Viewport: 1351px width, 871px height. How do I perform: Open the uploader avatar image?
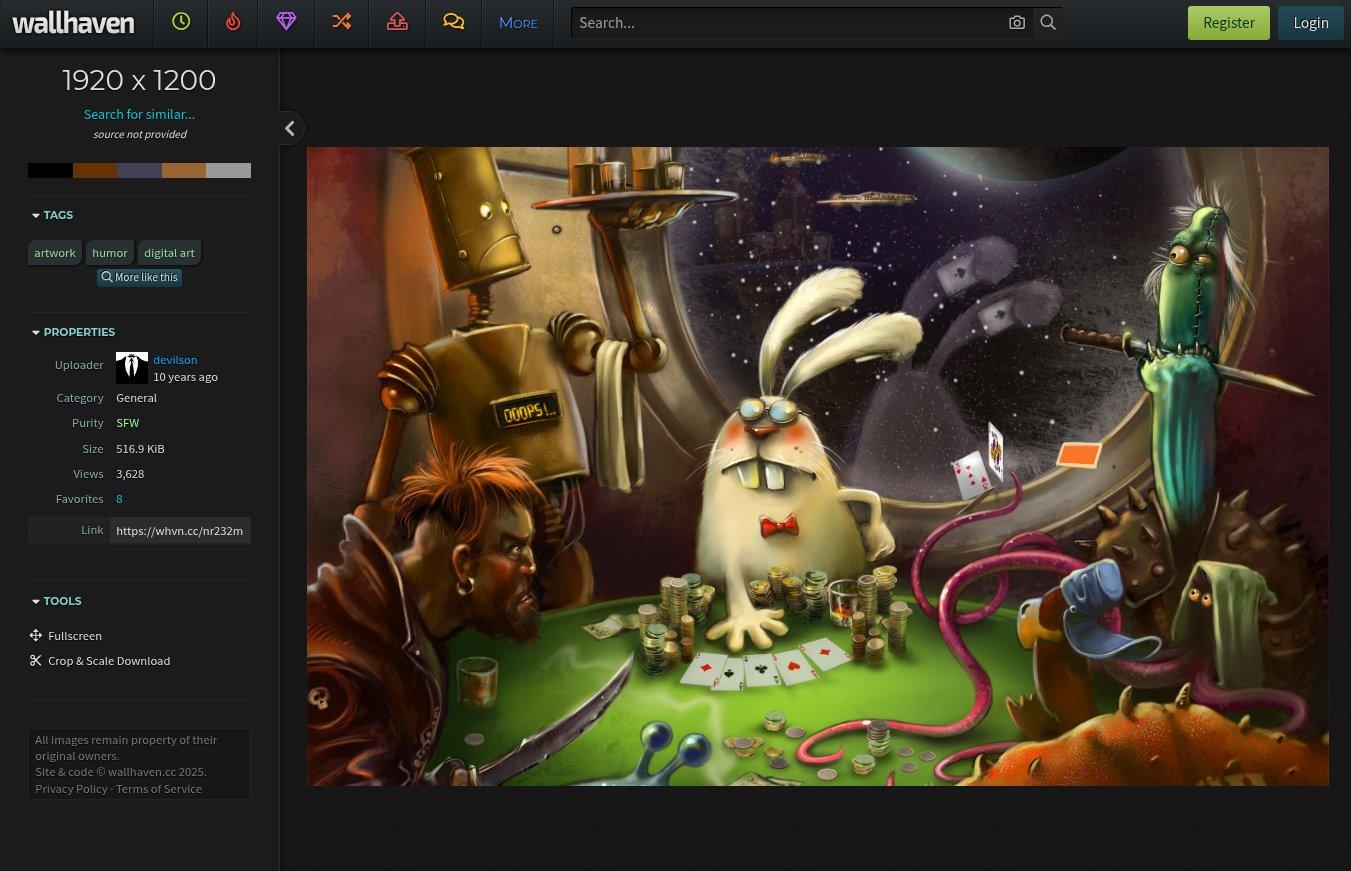tap(132, 368)
